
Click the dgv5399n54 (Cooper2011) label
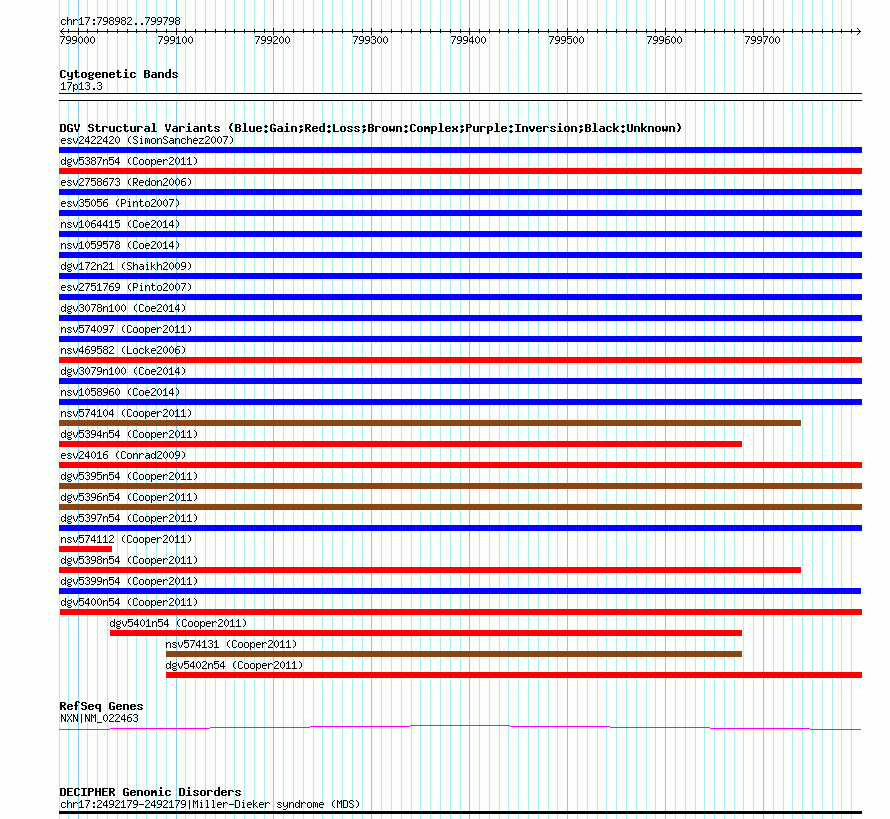coord(129,581)
